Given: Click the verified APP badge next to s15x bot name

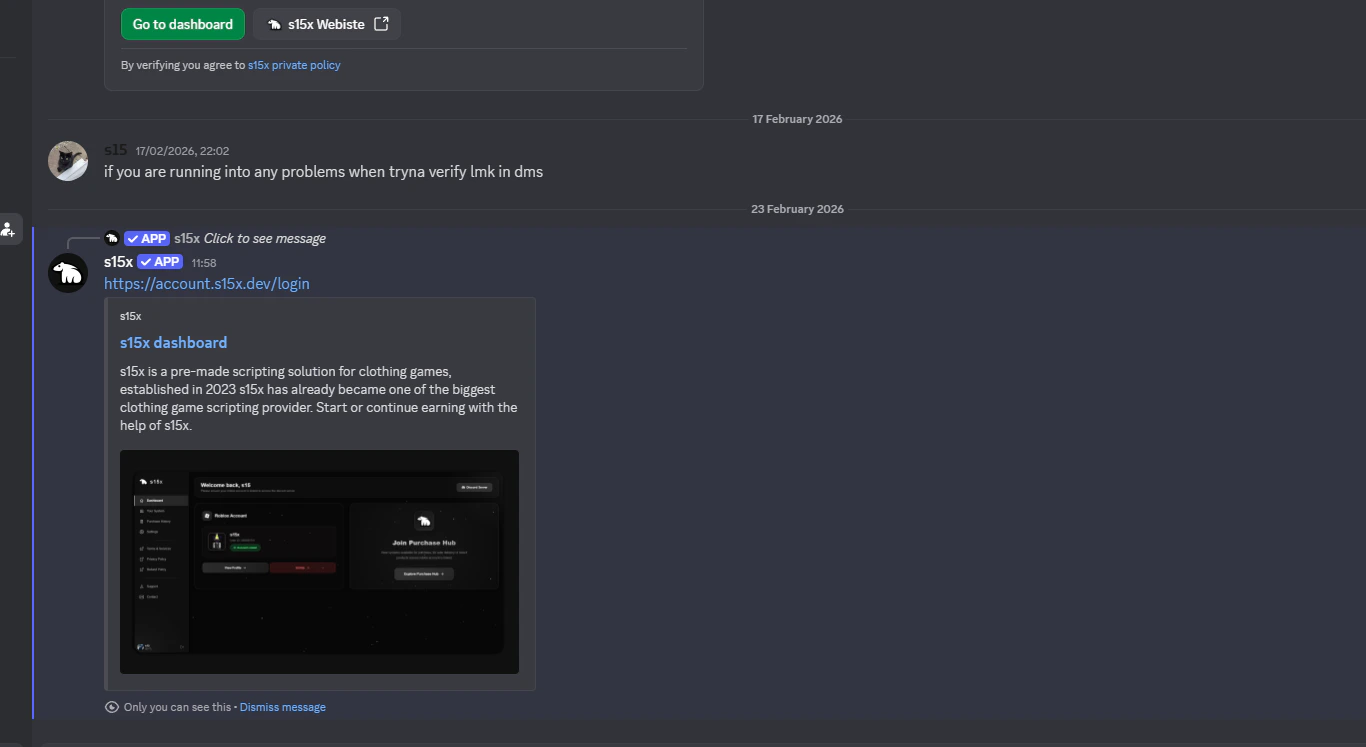Looking at the screenshot, I should [x=160, y=262].
